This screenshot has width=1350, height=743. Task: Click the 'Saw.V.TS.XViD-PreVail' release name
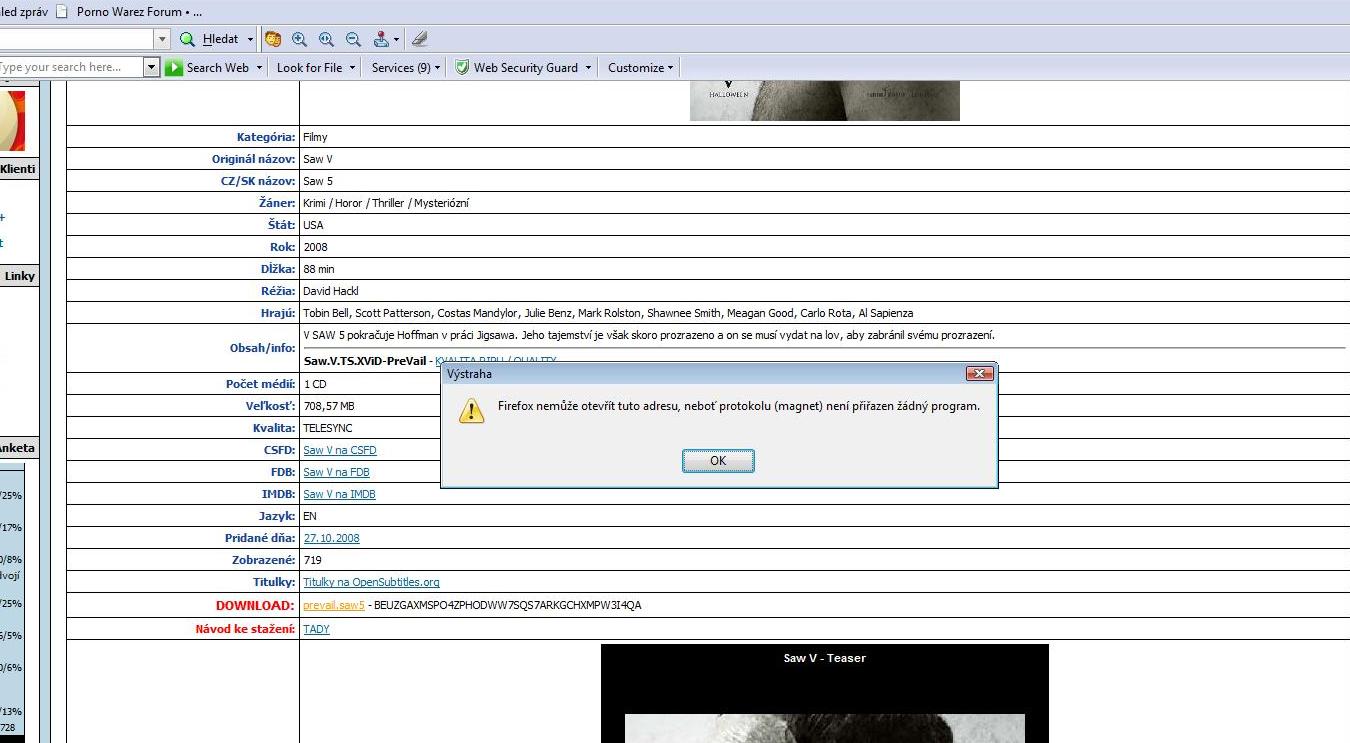pos(365,361)
